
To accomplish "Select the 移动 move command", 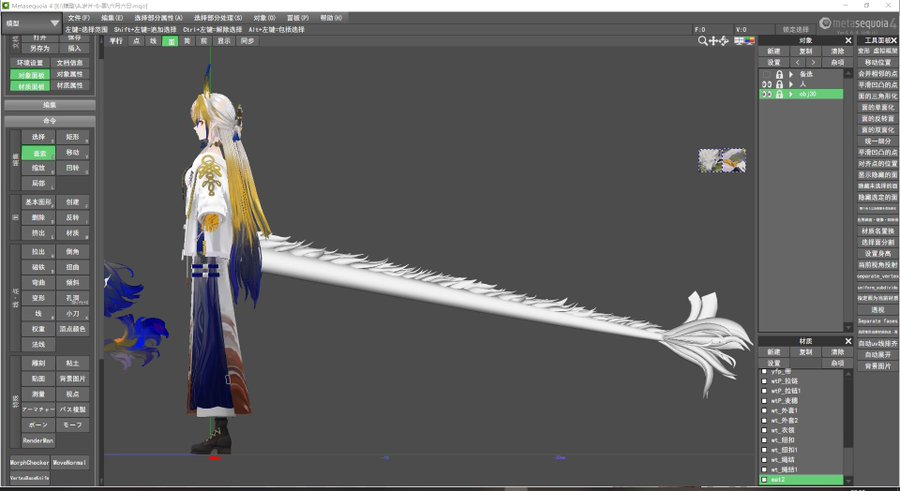I will [x=72, y=152].
